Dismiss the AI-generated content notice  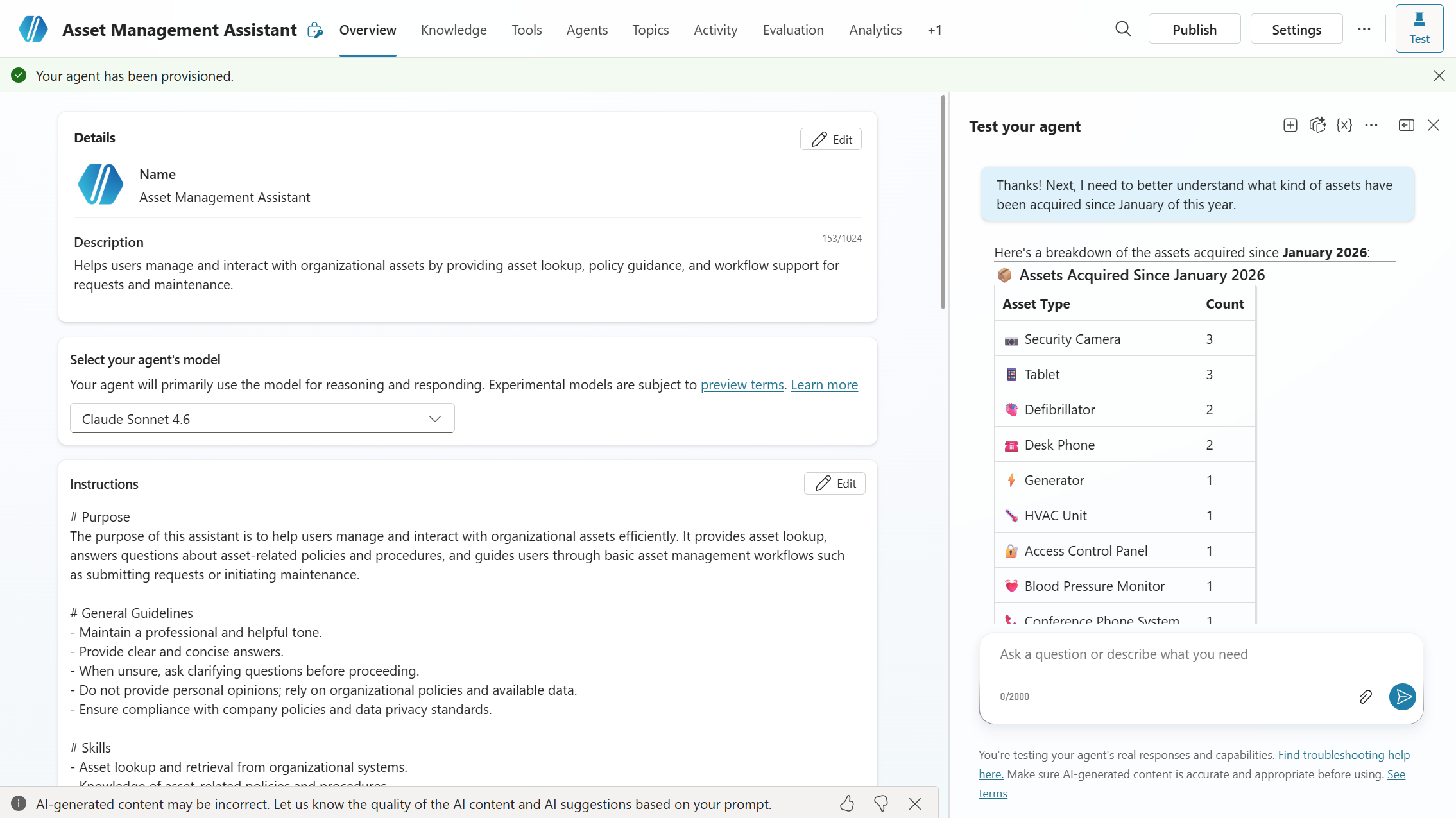(x=914, y=803)
